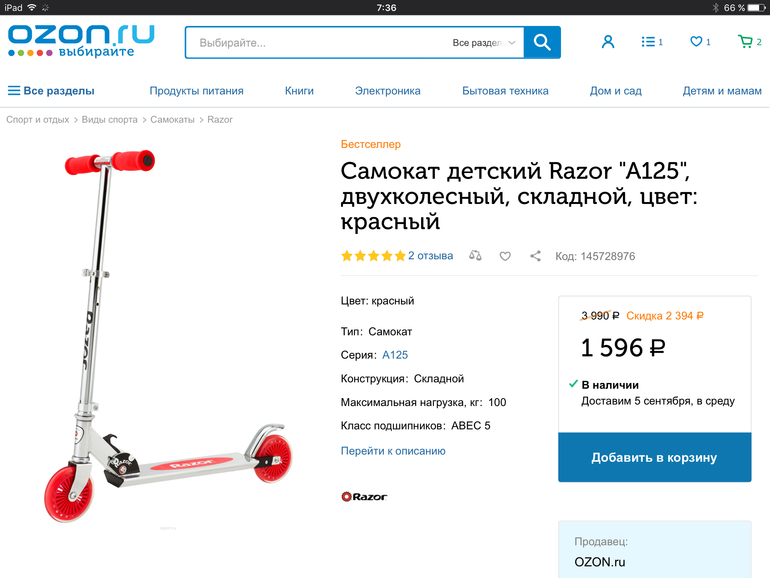Open the 'Все разделы' hamburger menu
The width and height of the screenshot is (770, 578).
coord(51,91)
